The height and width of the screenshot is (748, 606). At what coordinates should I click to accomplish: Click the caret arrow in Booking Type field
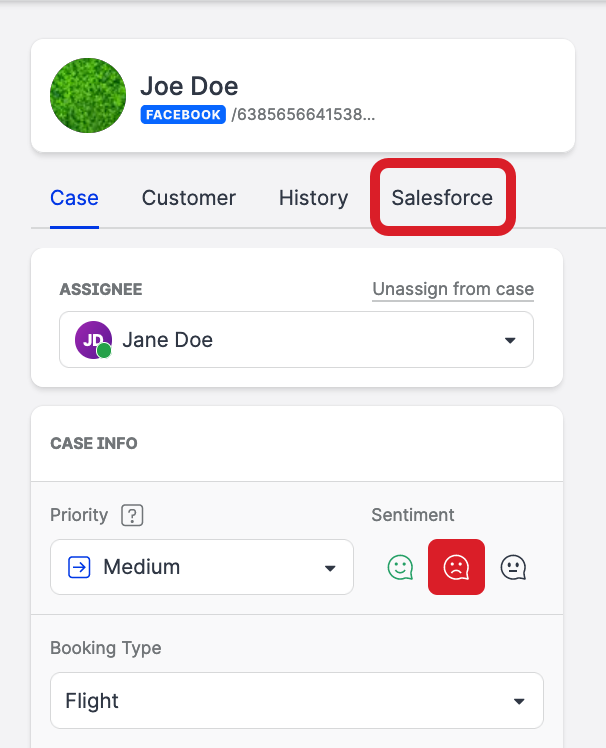519,701
